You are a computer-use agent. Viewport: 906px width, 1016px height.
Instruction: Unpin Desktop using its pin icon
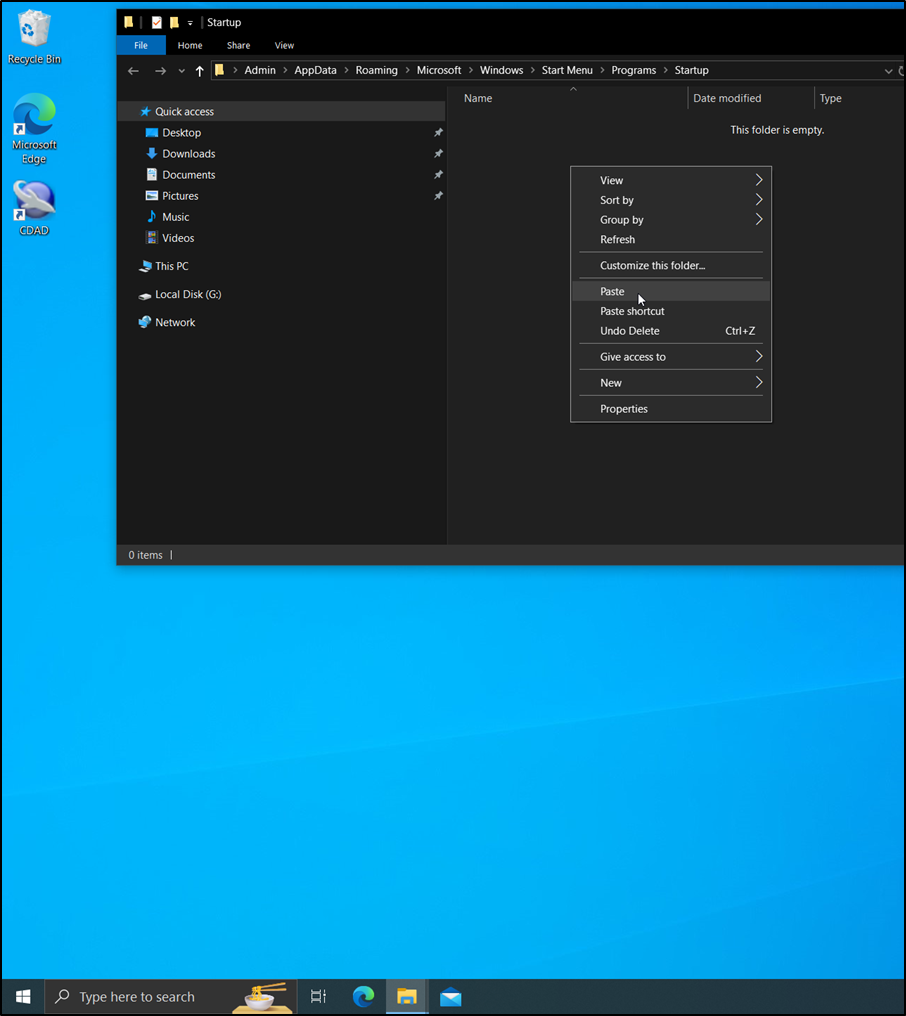click(x=438, y=133)
